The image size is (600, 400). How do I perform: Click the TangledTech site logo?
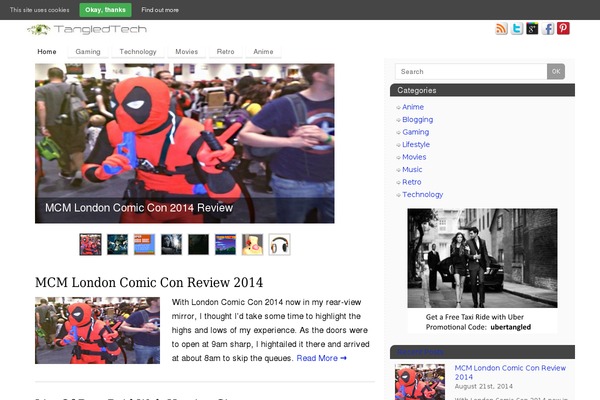tap(87, 29)
